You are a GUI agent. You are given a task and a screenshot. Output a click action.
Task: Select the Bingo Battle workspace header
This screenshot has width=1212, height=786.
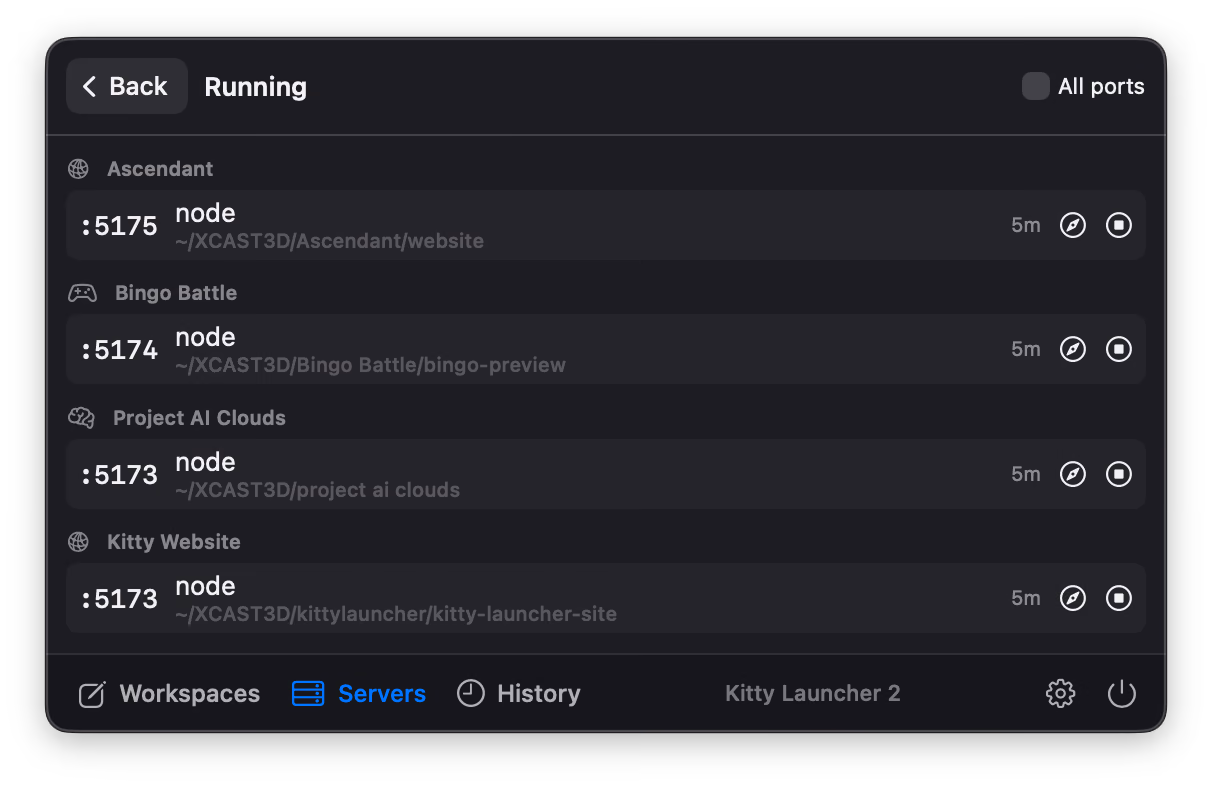176,293
